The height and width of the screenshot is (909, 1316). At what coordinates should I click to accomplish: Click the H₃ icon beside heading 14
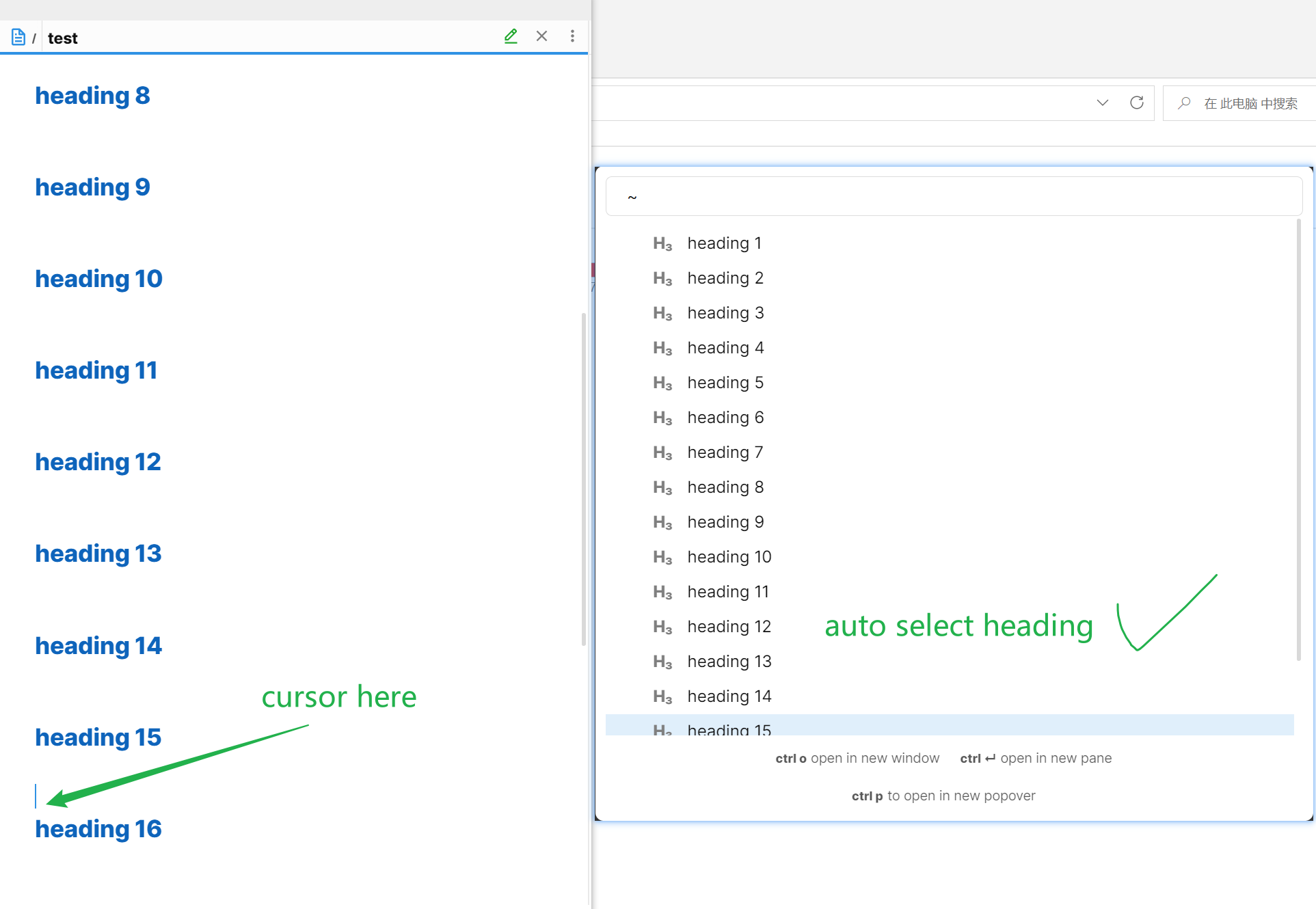coord(662,696)
